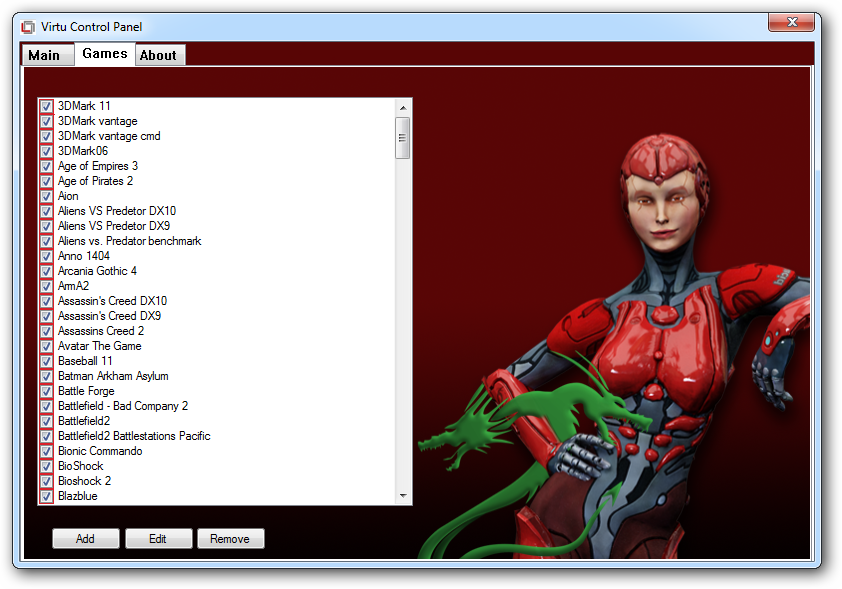The image size is (842, 589).
Task: Toggle Assassin's Creed DX10 checkbox
Action: click(x=47, y=301)
